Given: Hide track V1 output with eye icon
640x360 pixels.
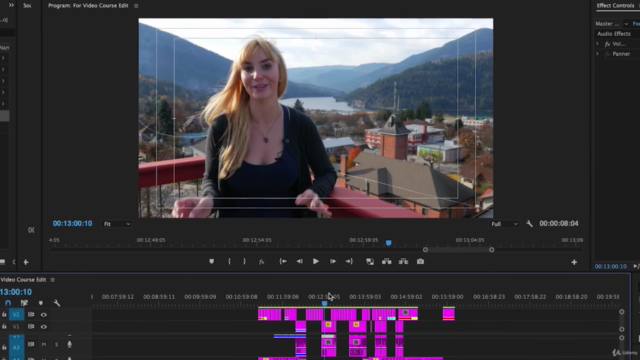Looking at the screenshot, I should click(x=44, y=327).
